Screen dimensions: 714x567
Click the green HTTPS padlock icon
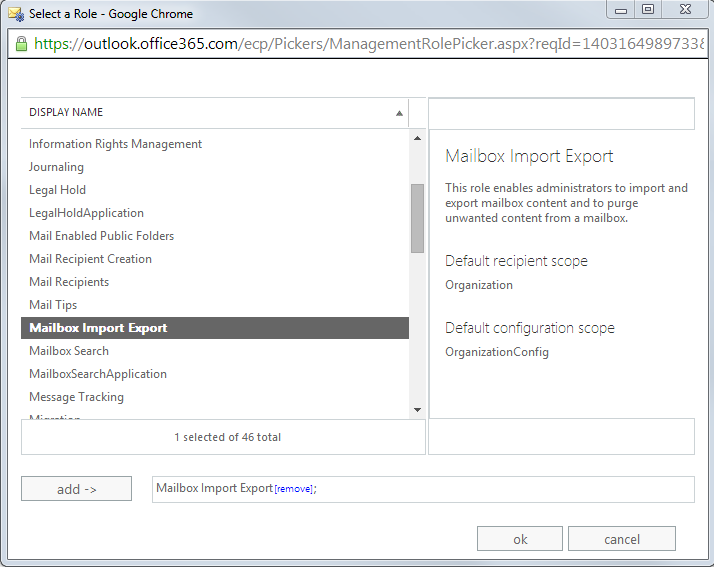point(21,44)
